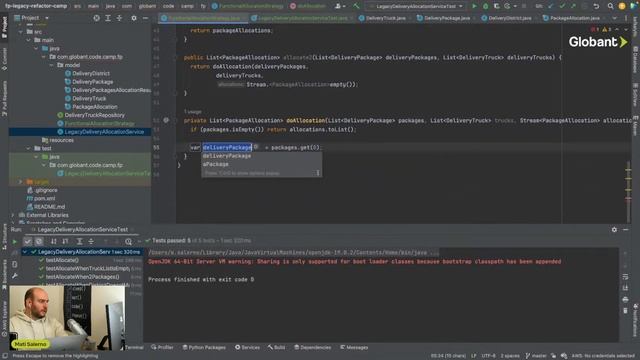Select LegacyDeliveryAllocationService in tree
640x360 pixels.
click(104, 132)
